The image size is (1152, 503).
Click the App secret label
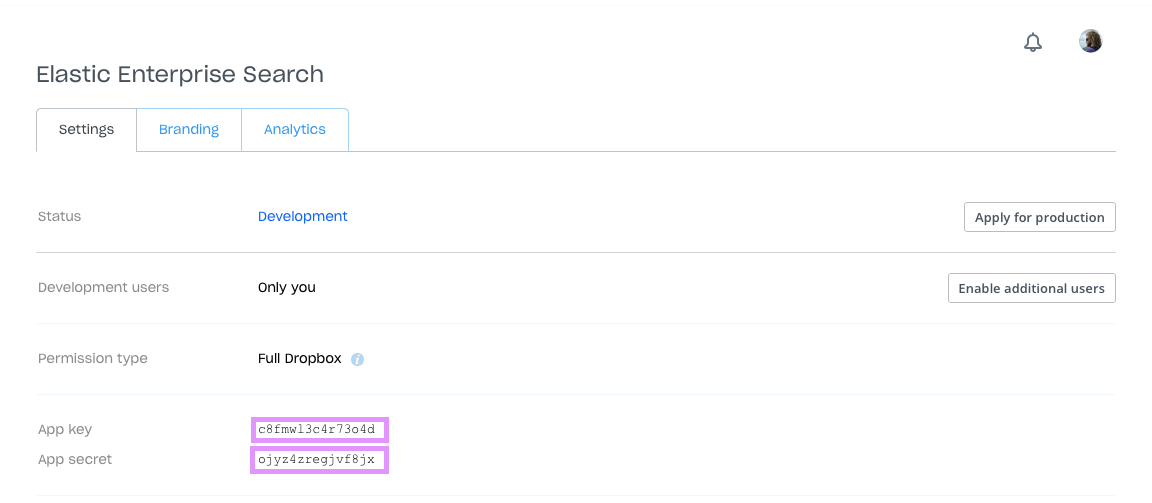[x=75, y=460]
